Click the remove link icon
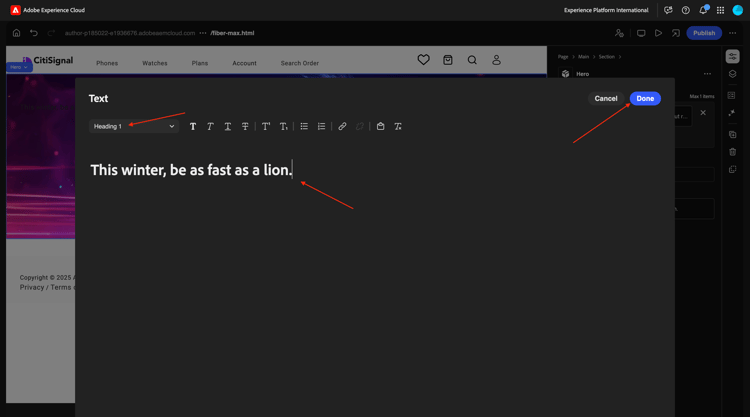Image resolution: width=750 pixels, height=417 pixels. (x=360, y=126)
